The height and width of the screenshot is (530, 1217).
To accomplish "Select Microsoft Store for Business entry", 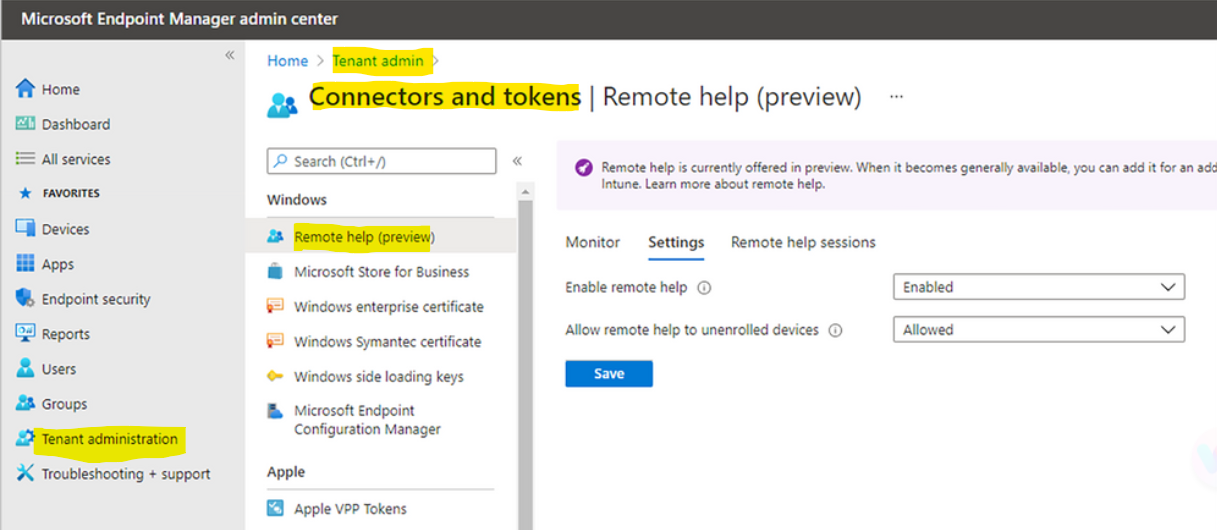I will tap(381, 272).
